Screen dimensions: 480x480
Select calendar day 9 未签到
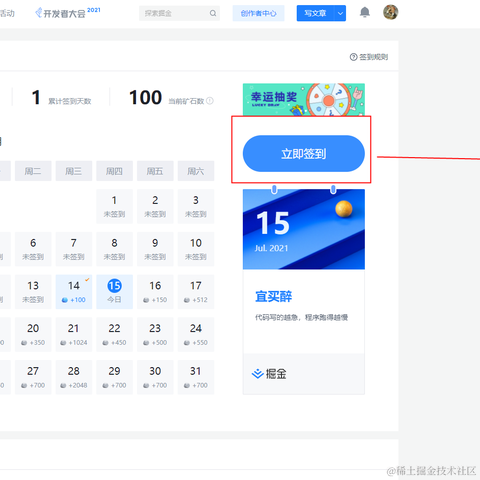pyautogui.click(x=155, y=249)
